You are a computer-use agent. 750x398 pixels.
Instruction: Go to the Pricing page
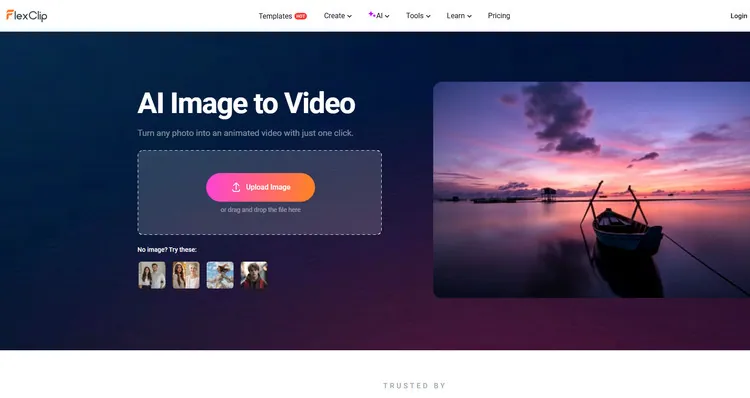pos(499,16)
